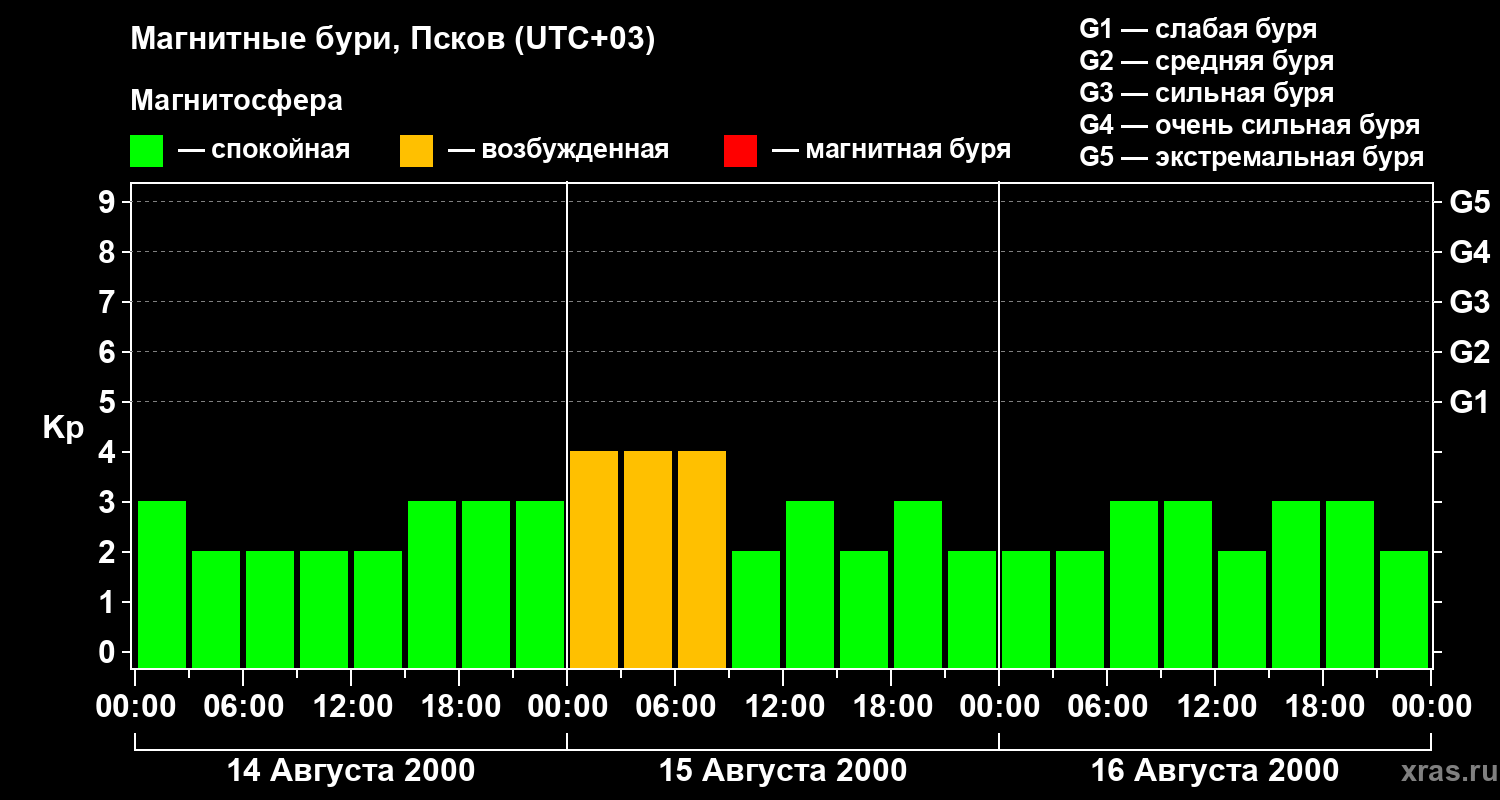Click the G2 label on right axis
The width and height of the screenshot is (1500, 800).
1469,352
